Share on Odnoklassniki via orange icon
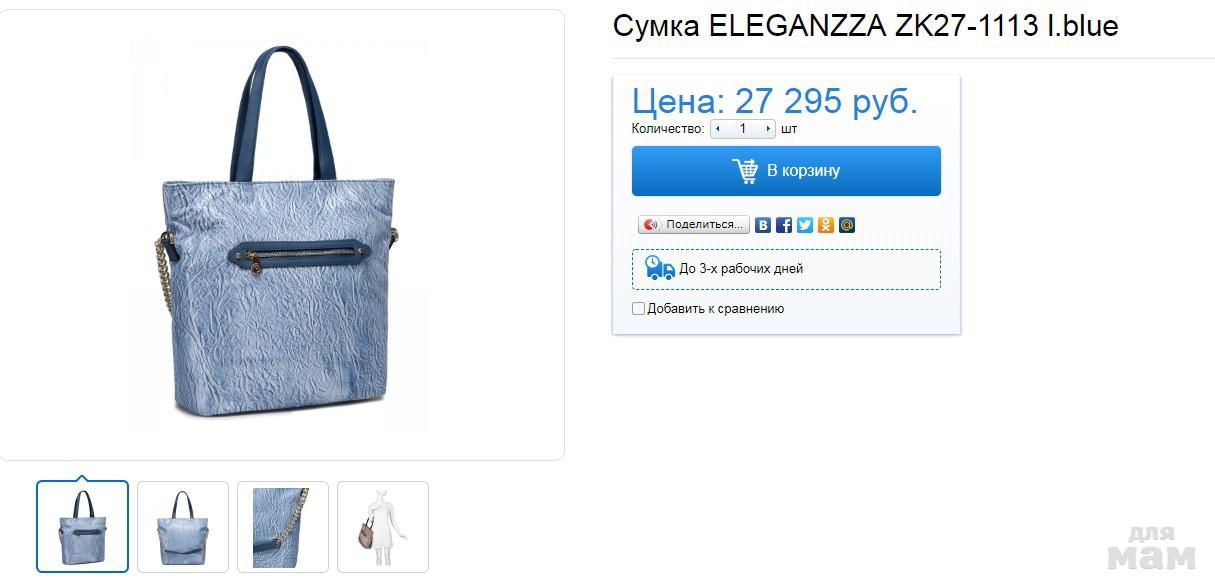 pos(826,225)
